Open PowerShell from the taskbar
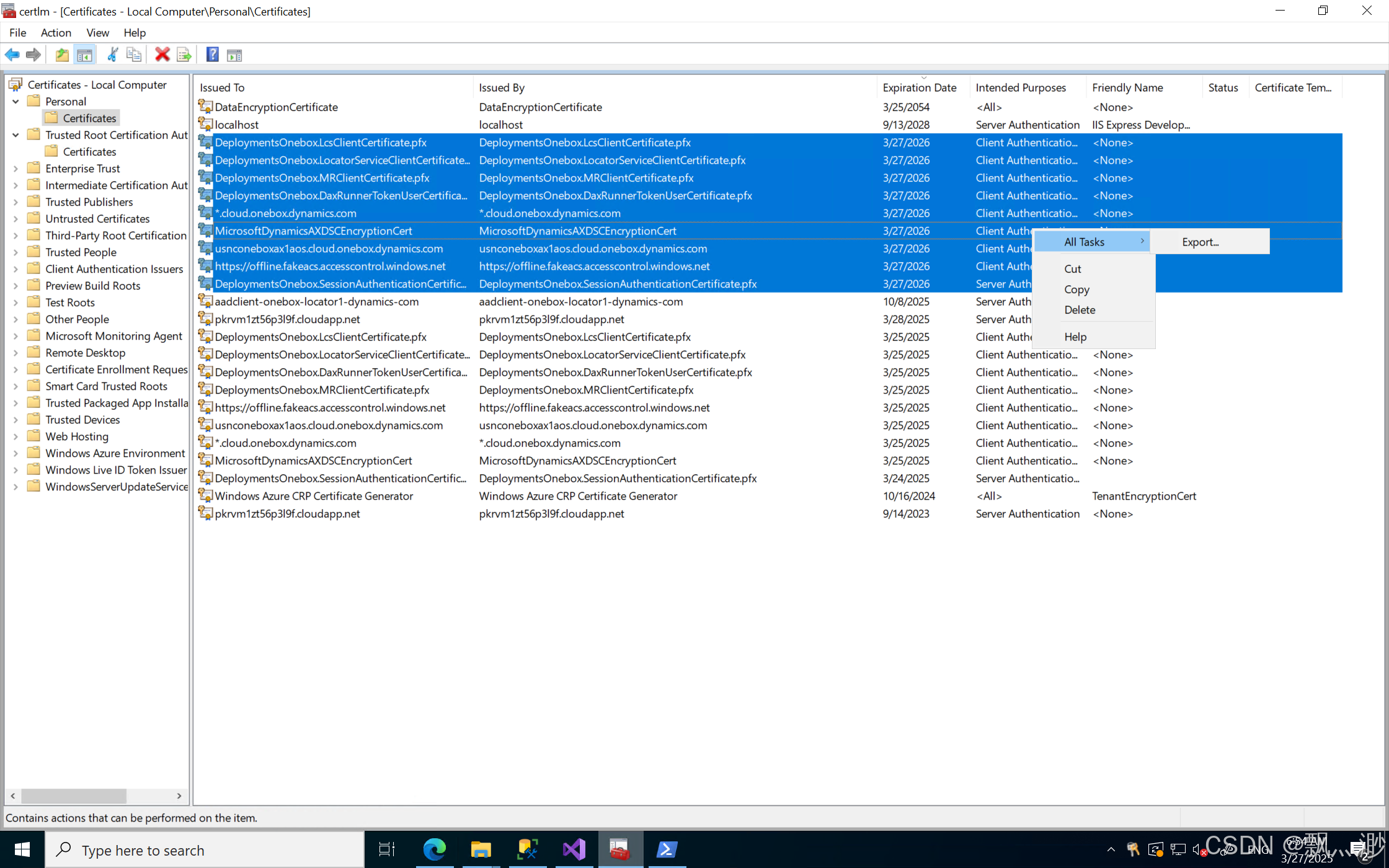Viewport: 1389px width, 868px height. 667,849
